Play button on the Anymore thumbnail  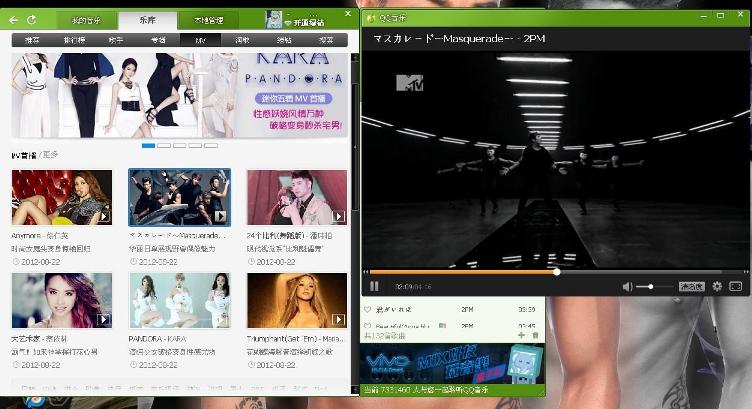click(104, 216)
